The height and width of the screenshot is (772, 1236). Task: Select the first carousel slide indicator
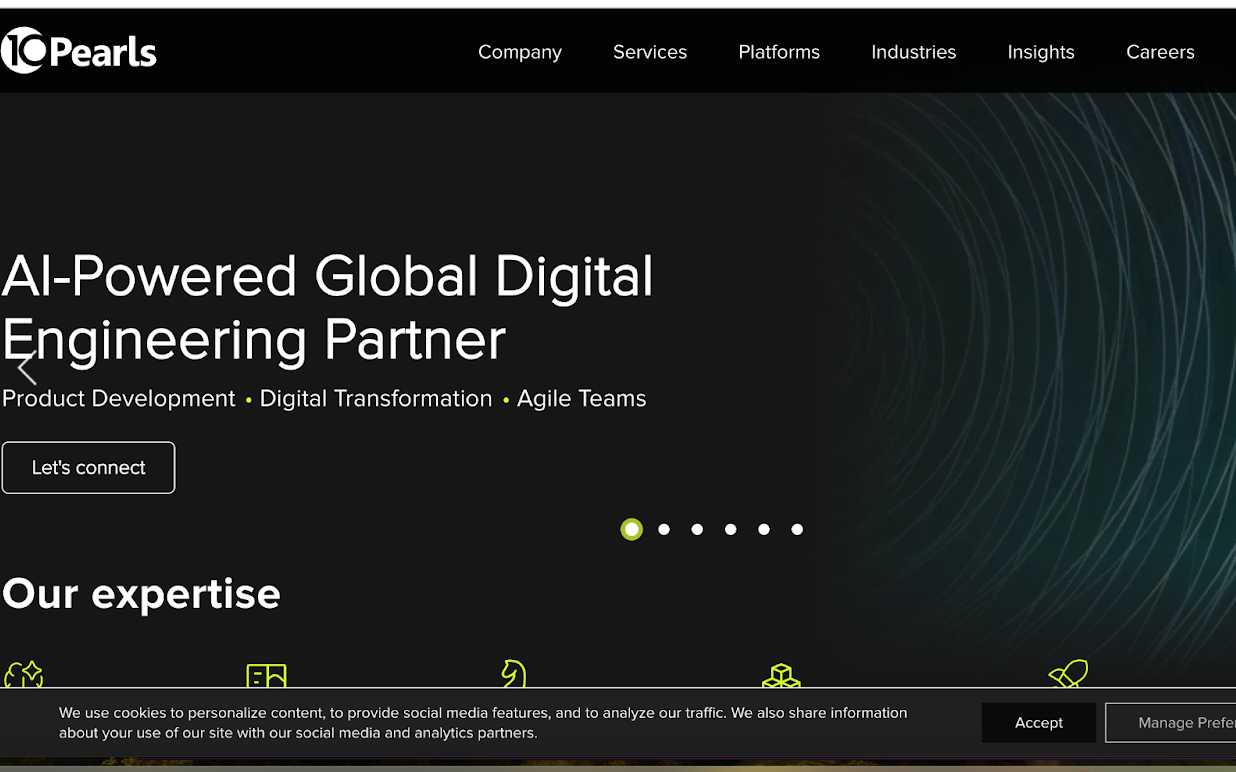click(631, 529)
